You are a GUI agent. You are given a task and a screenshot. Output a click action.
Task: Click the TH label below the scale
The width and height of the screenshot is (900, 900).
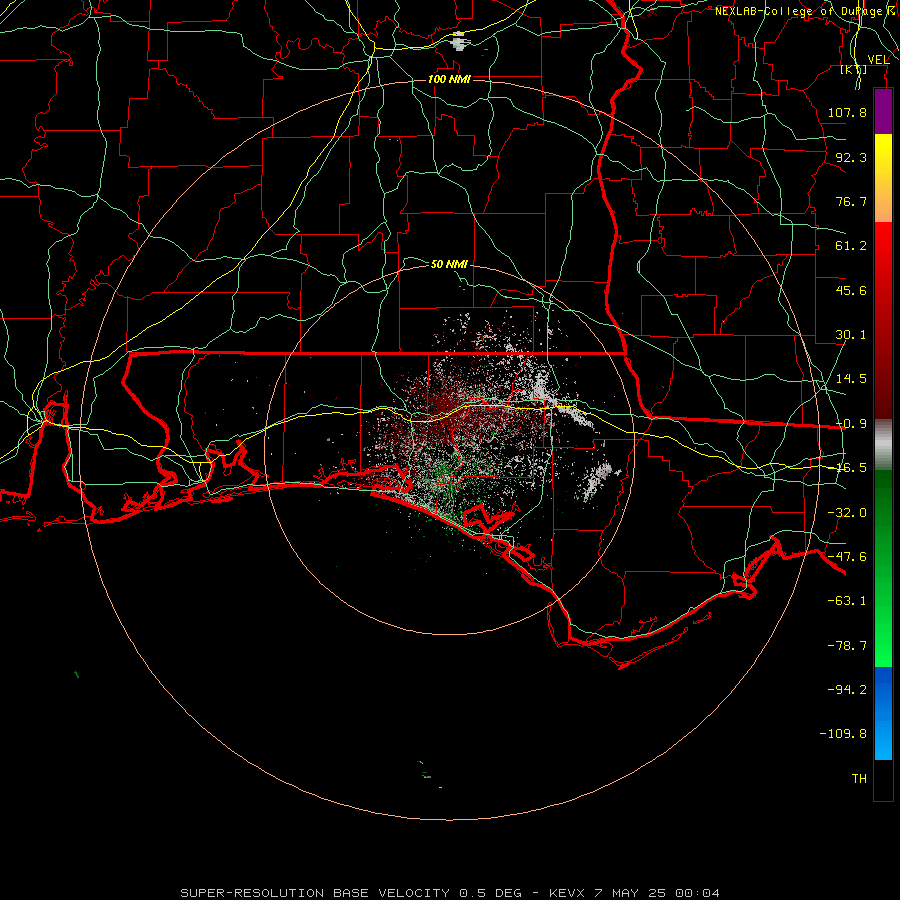(859, 779)
